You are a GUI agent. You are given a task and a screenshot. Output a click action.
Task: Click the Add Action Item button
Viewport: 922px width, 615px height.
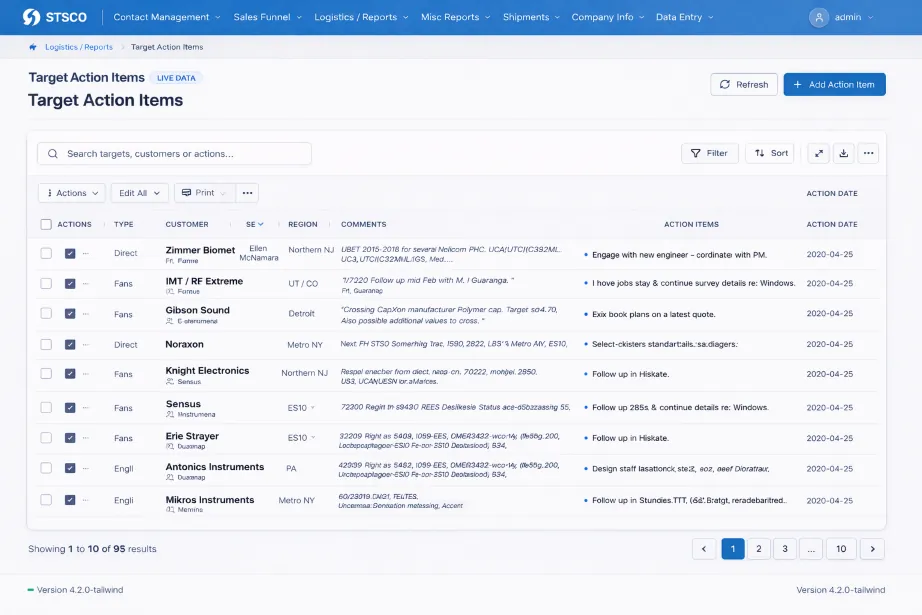(834, 85)
